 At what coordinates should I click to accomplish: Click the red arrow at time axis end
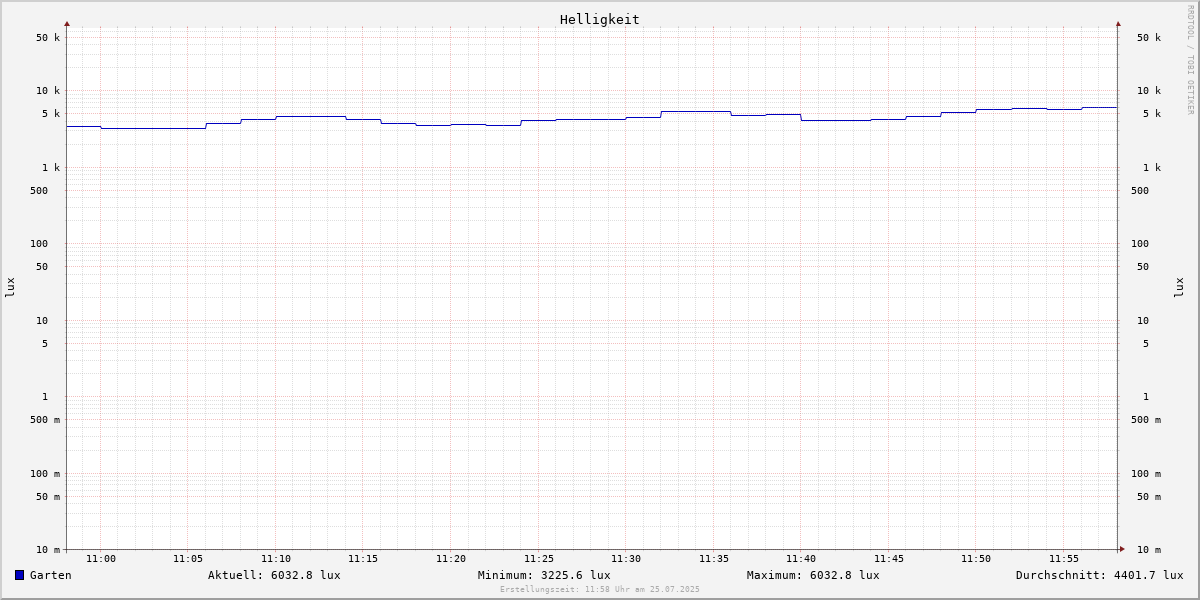pos(1122,548)
